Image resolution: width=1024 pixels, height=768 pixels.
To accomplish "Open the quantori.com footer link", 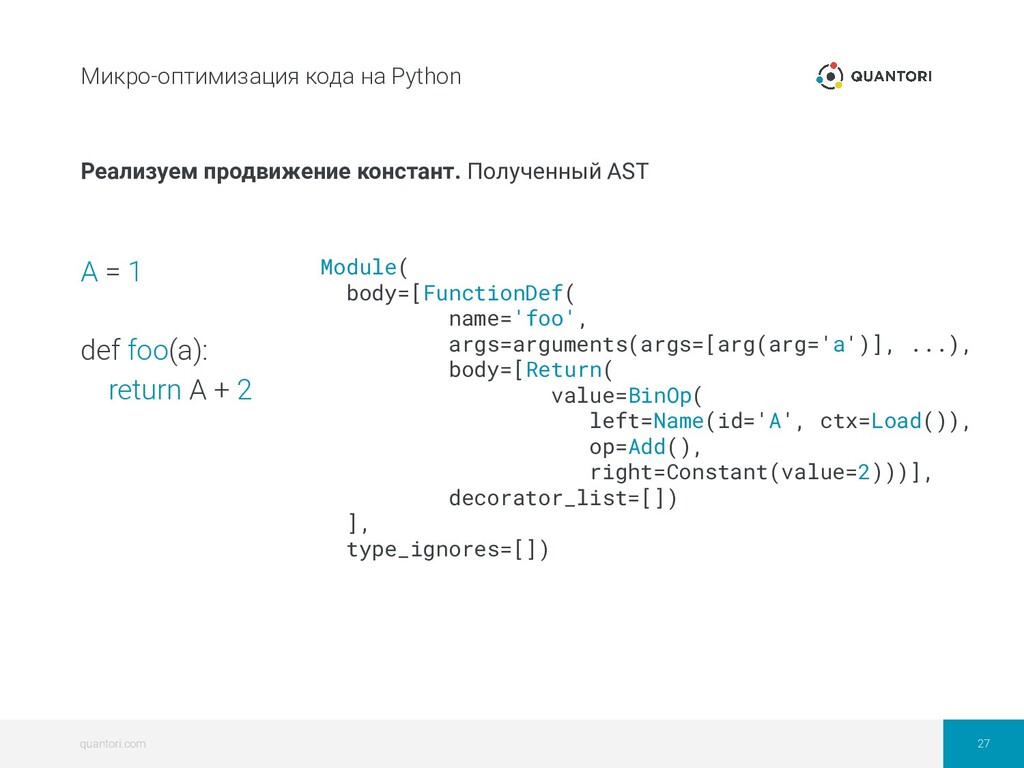I will coord(112,743).
